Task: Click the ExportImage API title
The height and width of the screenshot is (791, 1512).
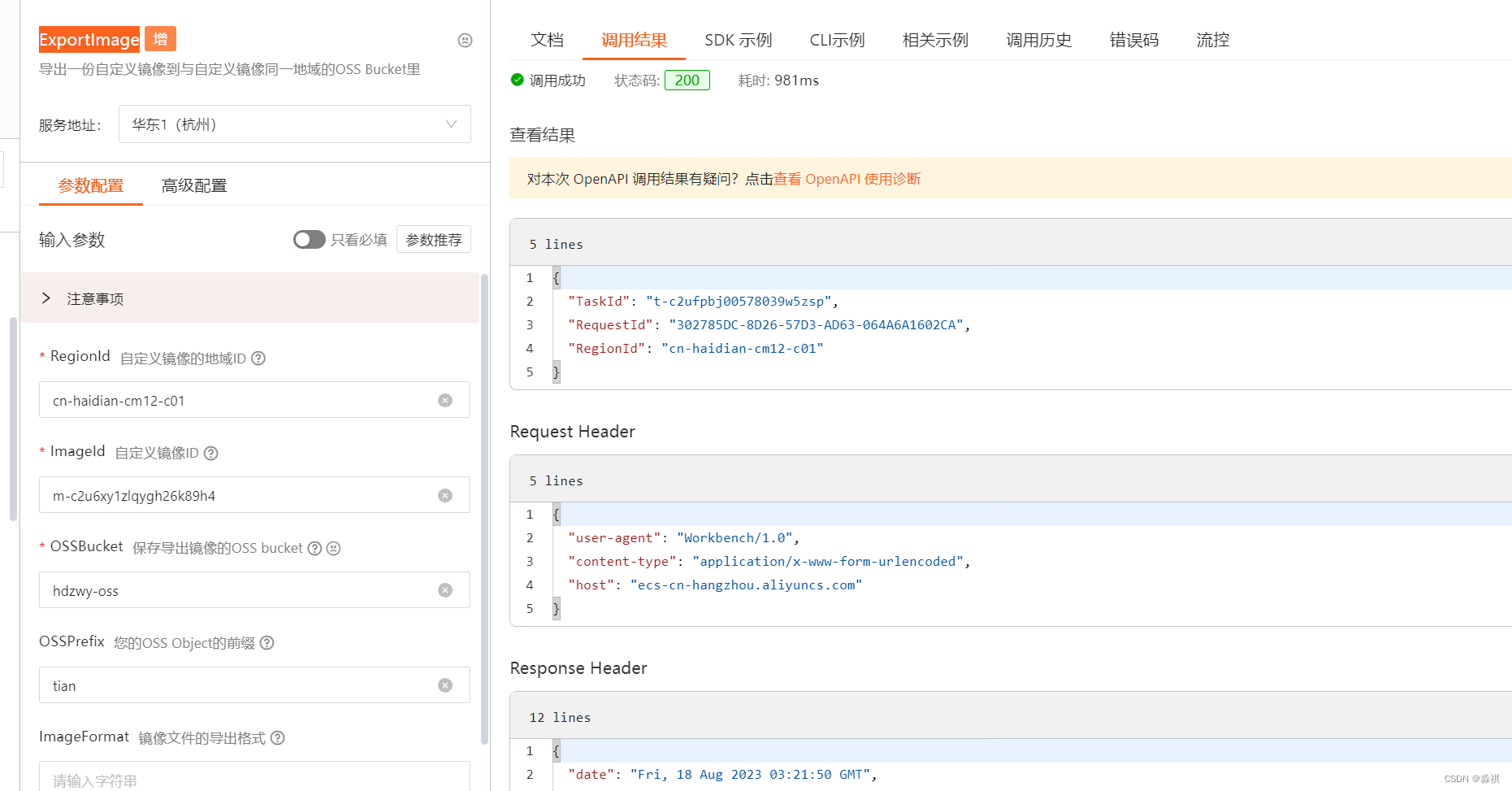Action: click(89, 39)
